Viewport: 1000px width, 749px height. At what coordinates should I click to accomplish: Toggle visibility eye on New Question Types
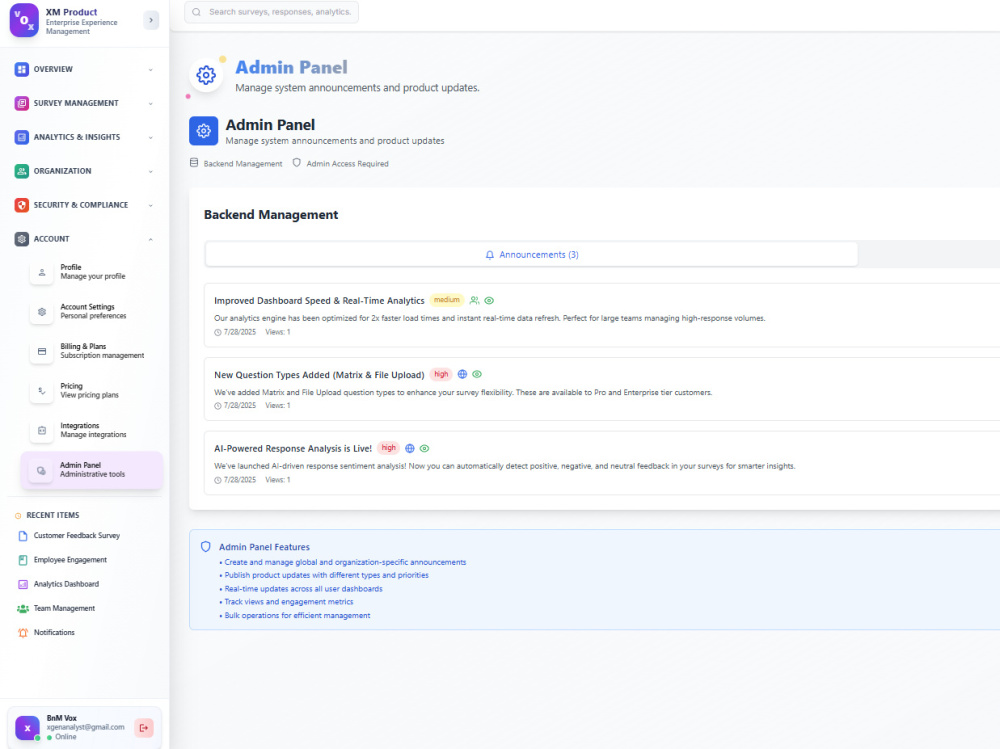477,374
